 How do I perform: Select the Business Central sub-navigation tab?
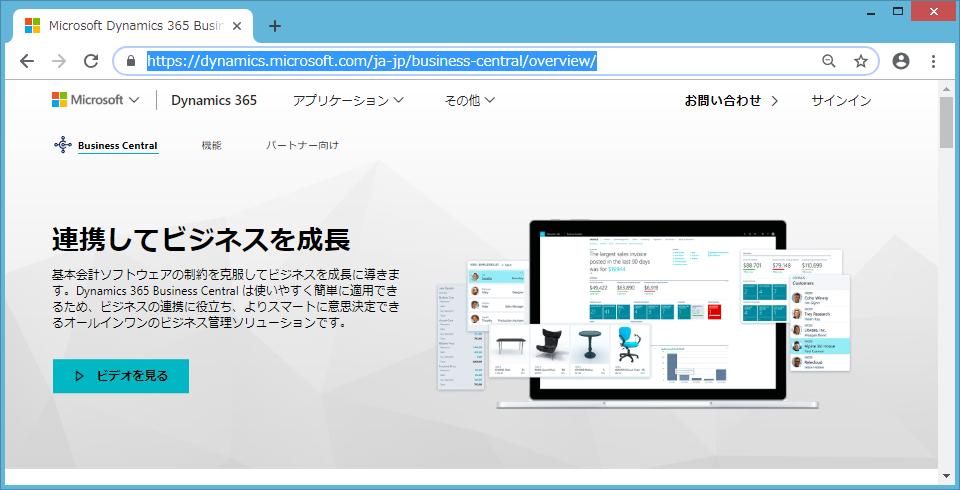coord(118,146)
